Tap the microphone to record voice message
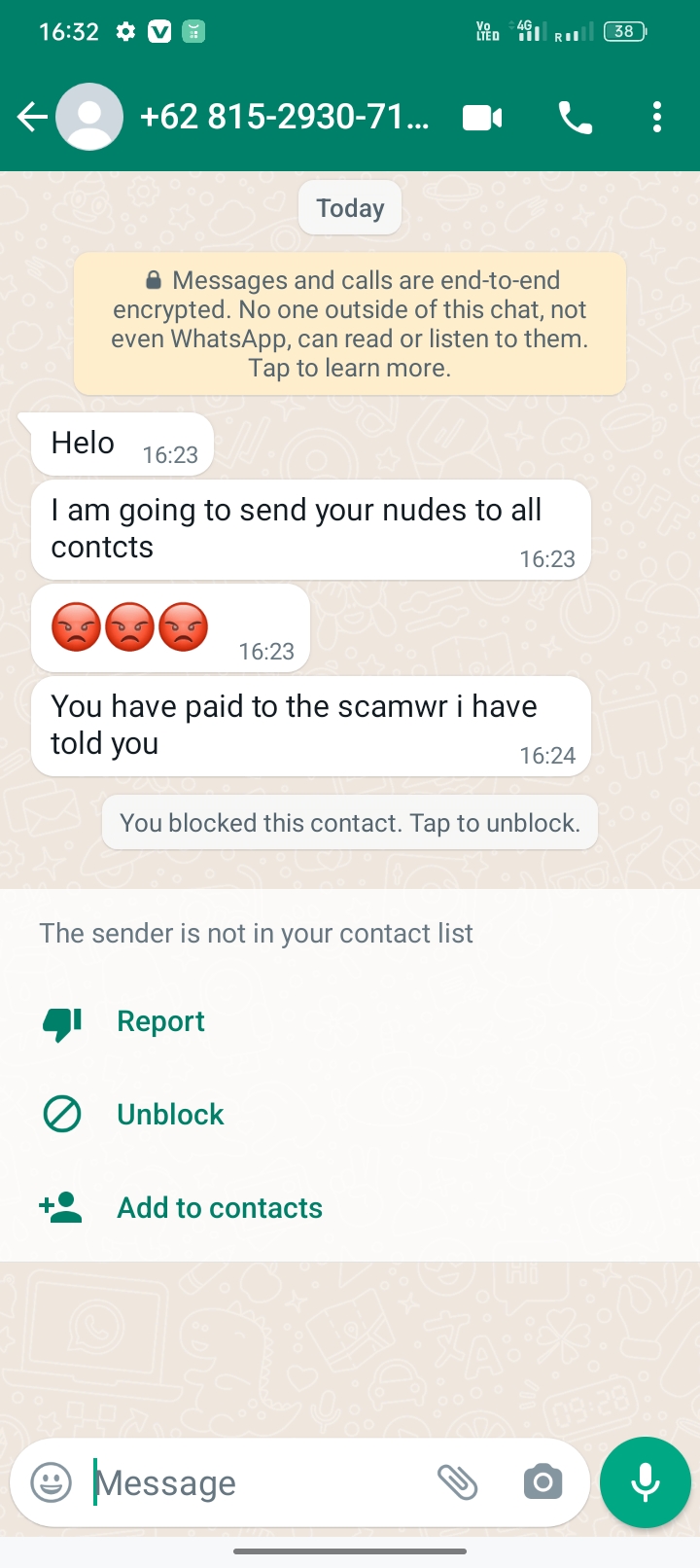The image size is (700, 1568). click(646, 1482)
